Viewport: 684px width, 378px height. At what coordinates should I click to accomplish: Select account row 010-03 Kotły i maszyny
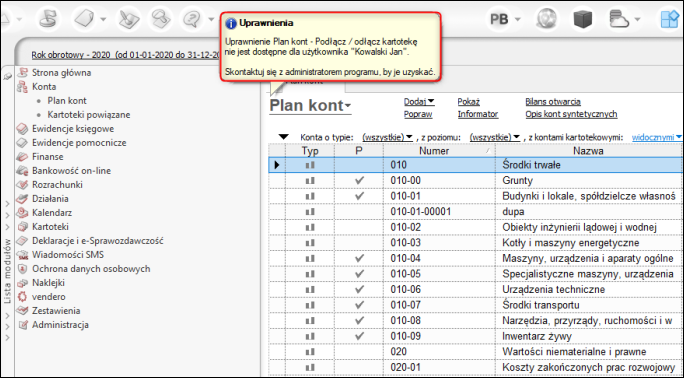[x=476, y=243]
